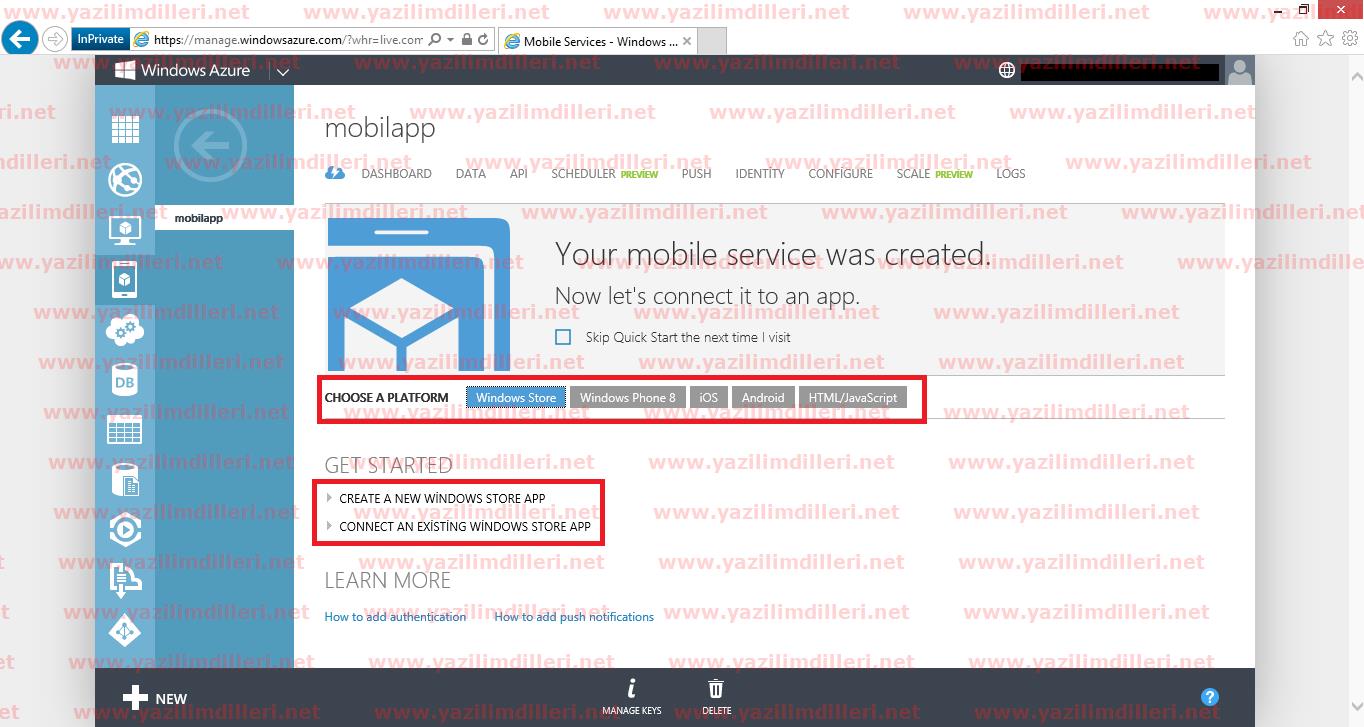Choose the Android platform option
This screenshot has height=727, width=1364.
(x=763, y=398)
